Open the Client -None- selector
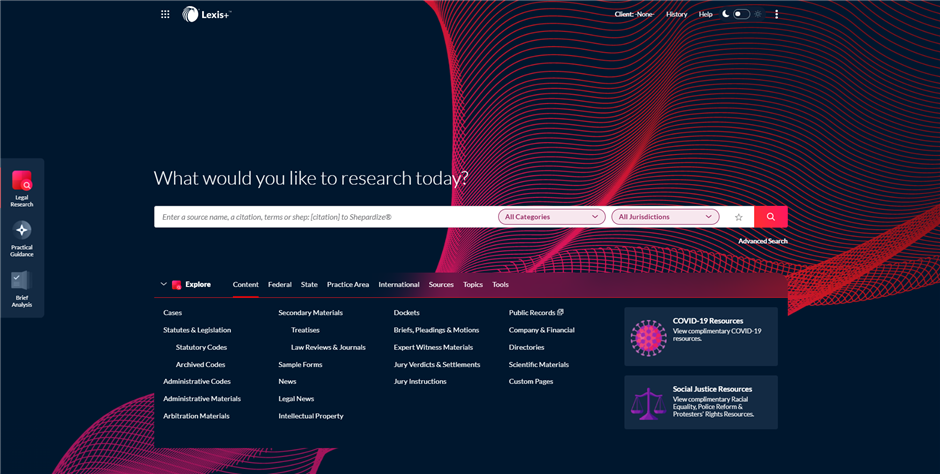 pos(634,14)
